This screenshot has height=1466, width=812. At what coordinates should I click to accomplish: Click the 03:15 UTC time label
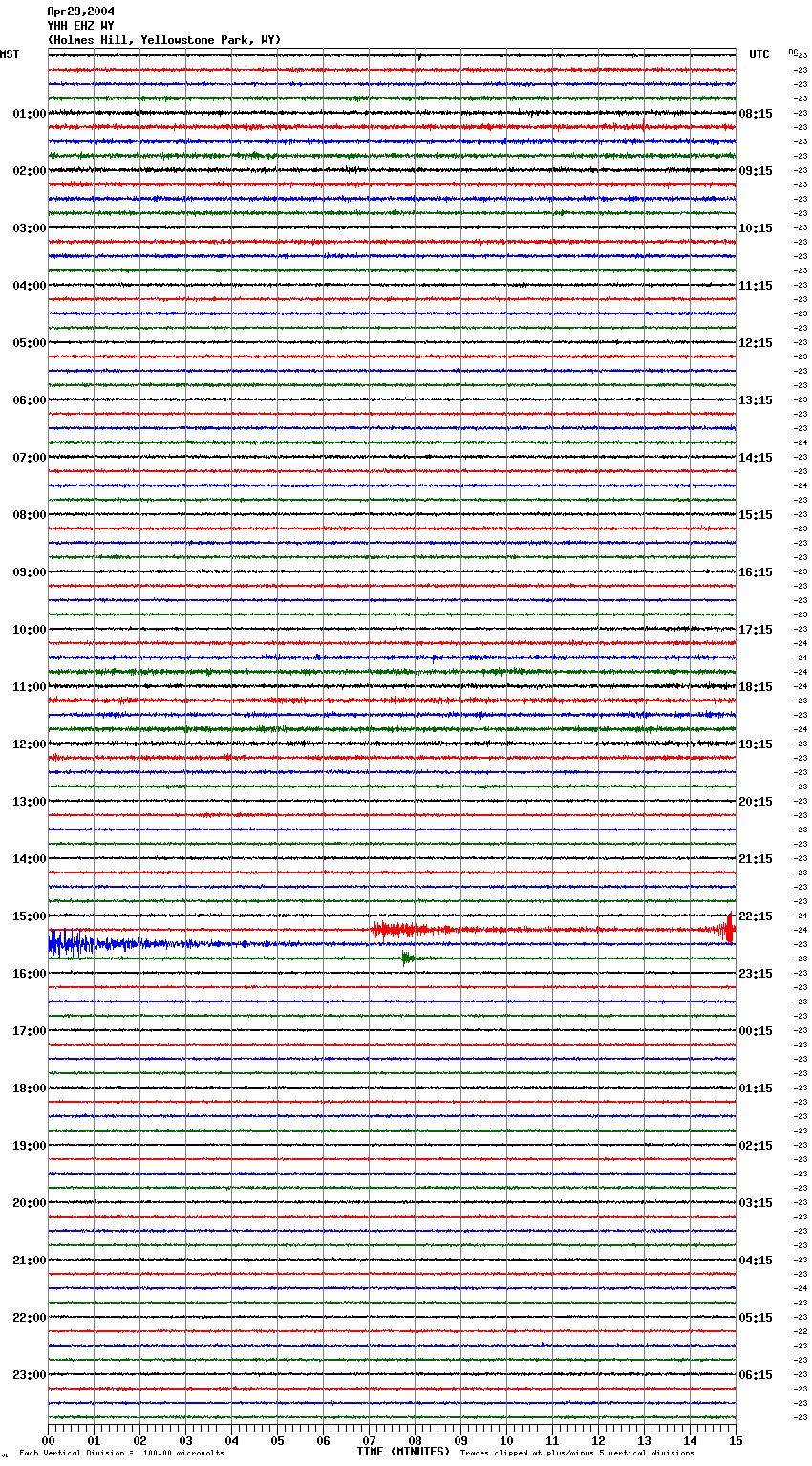click(x=756, y=1203)
